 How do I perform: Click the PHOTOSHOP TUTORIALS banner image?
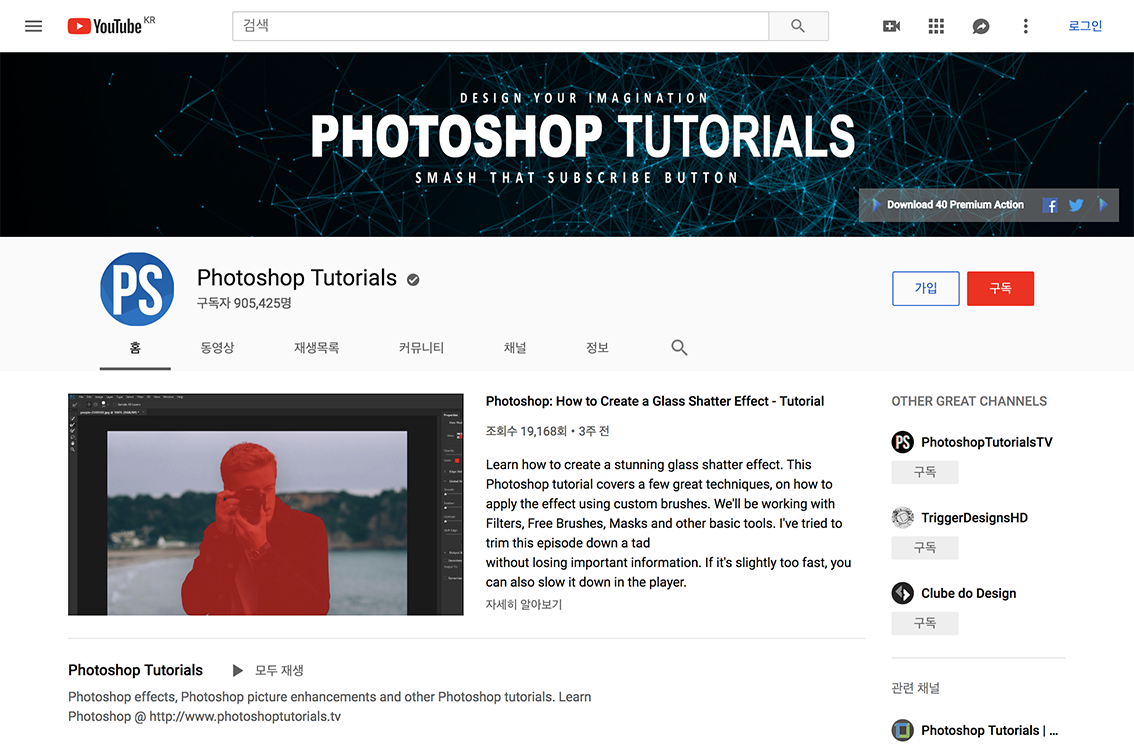coord(567,144)
